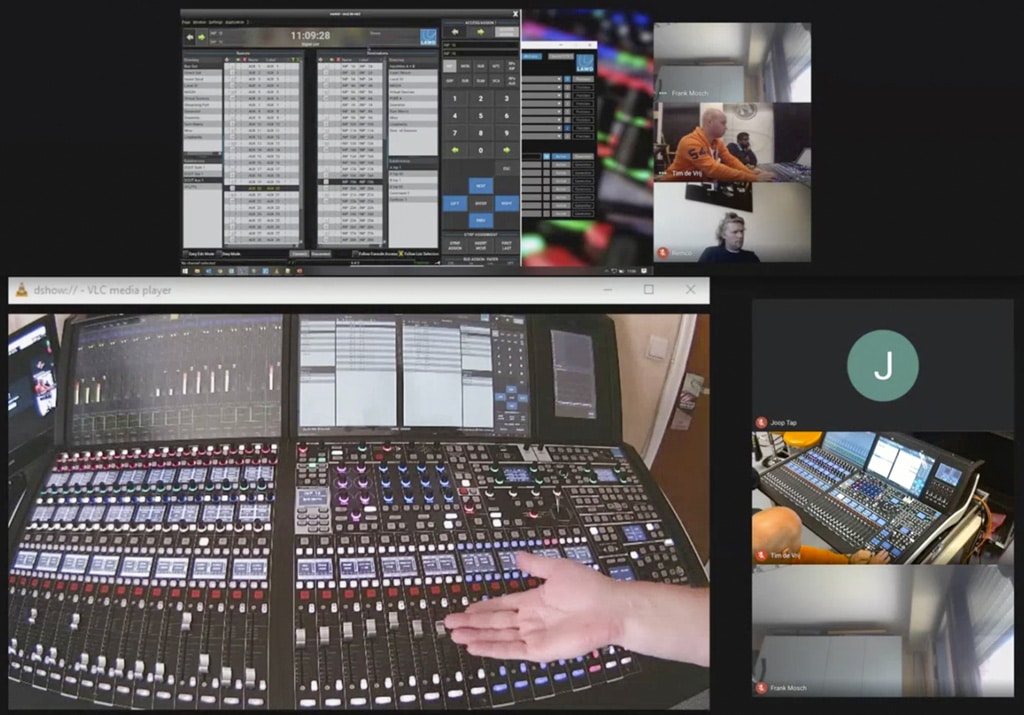Toggle the Follow List Selection checkbox
This screenshot has width=1024, height=715.
coord(402,254)
